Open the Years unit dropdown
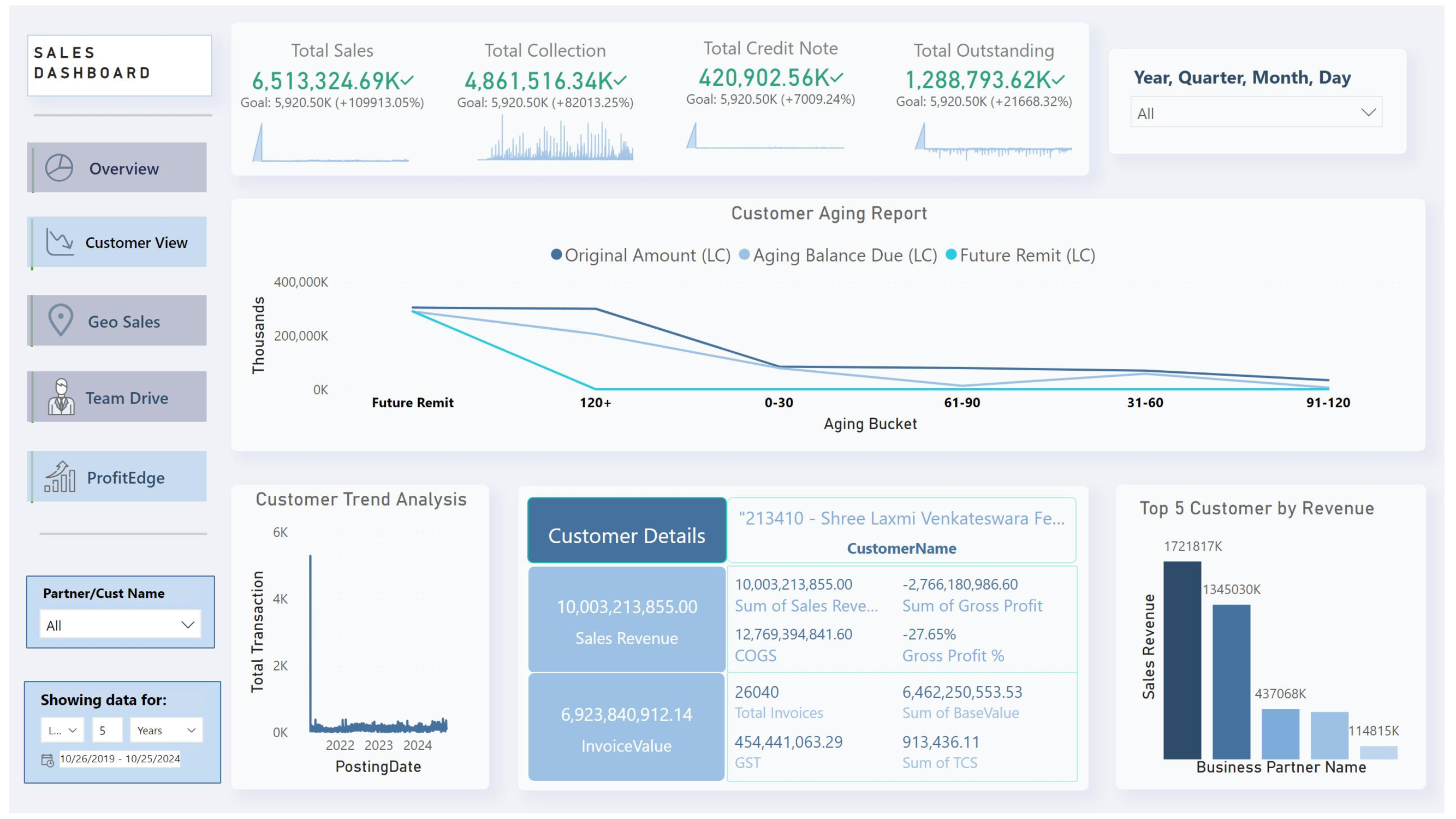 [x=166, y=729]
